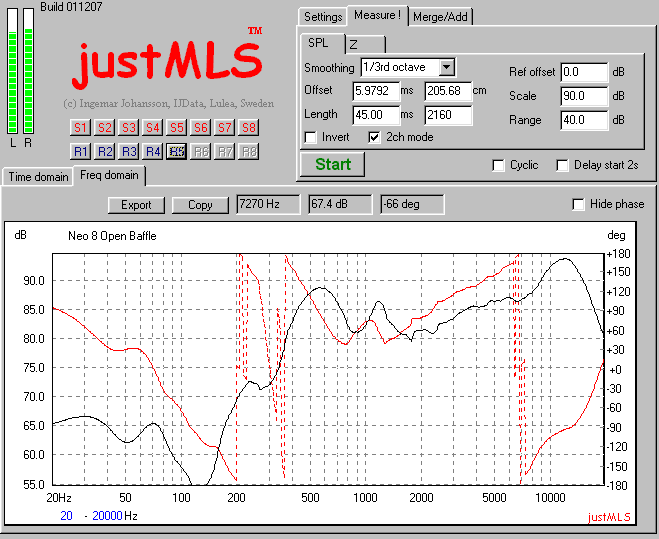The height and width of the screenshot is (539, 659).
Task: Switch to the Measure ! tab
Action: 377,15
